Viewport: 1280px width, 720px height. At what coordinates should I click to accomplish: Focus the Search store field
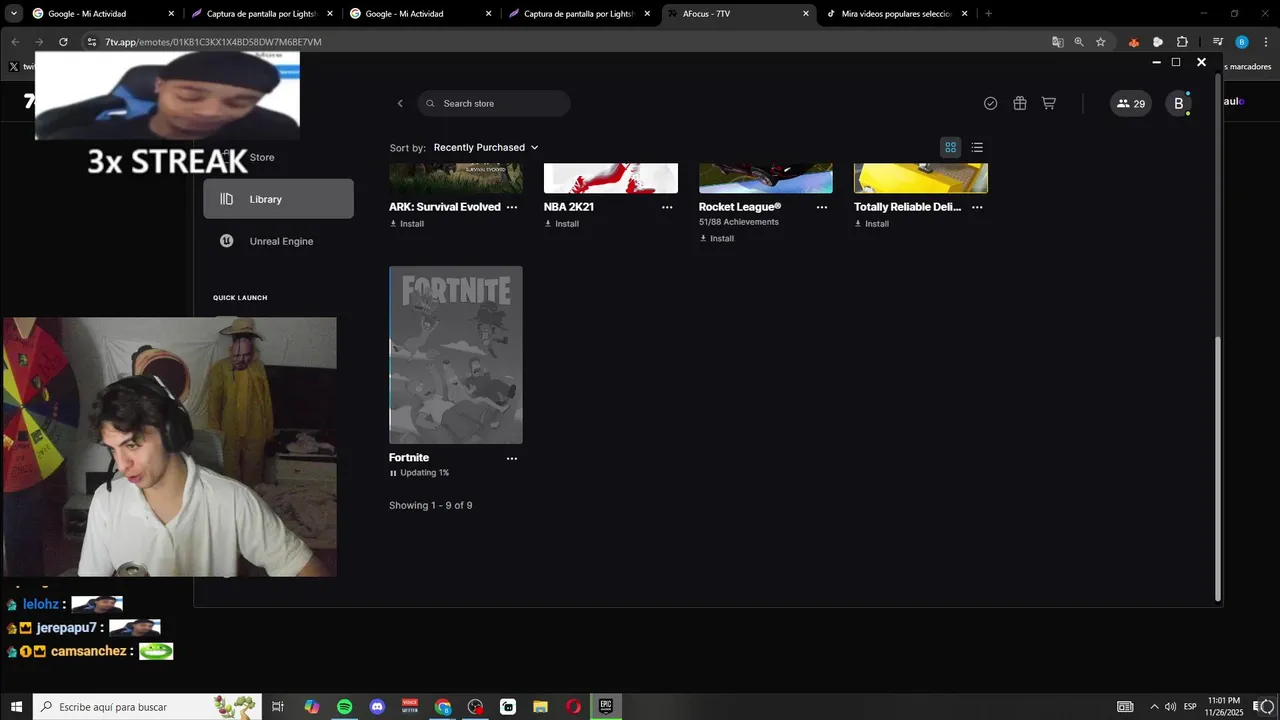494,103
